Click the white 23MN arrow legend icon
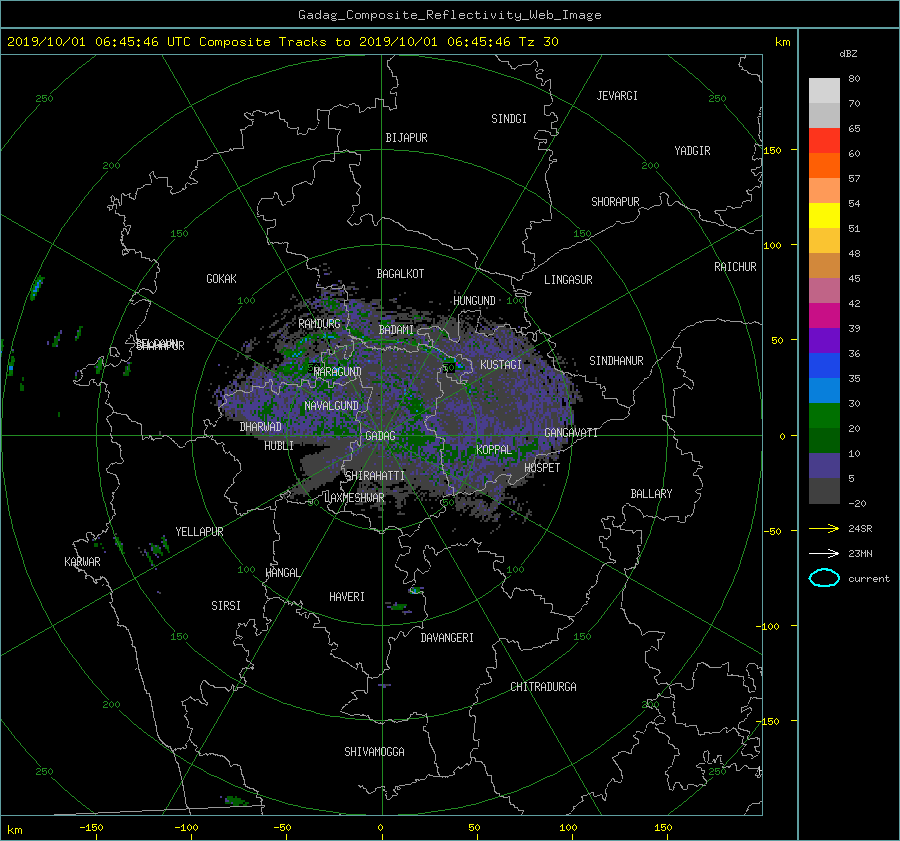 pos(824,553)
